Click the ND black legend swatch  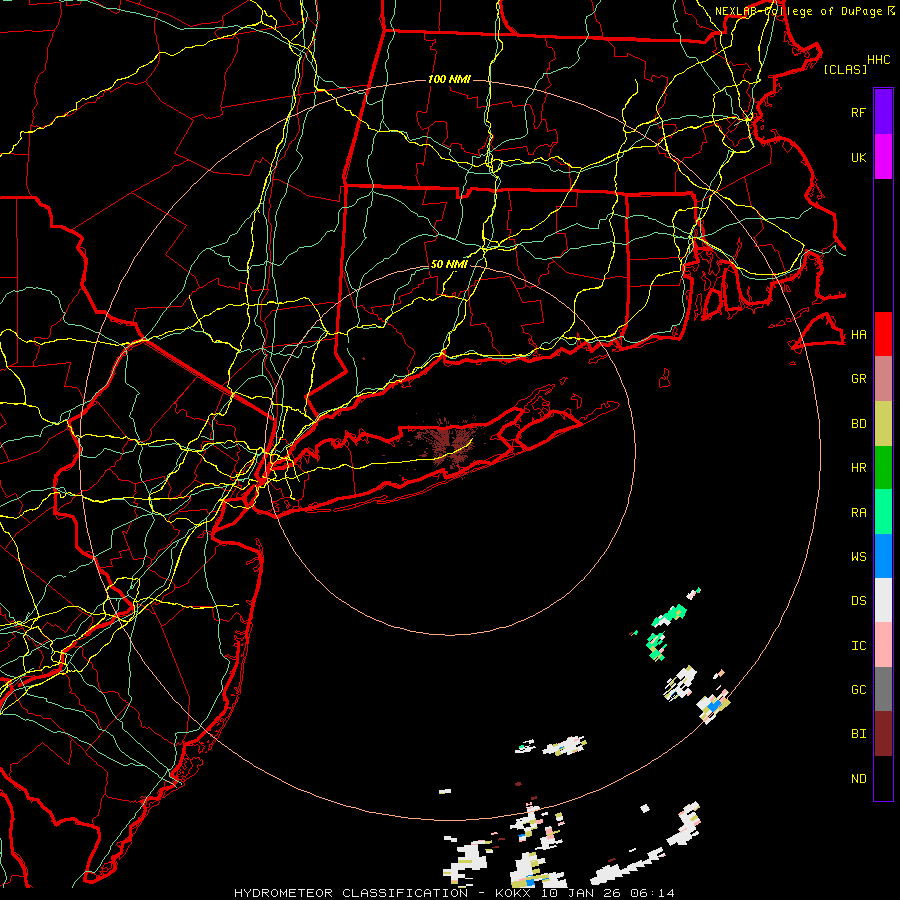point(883,778)
